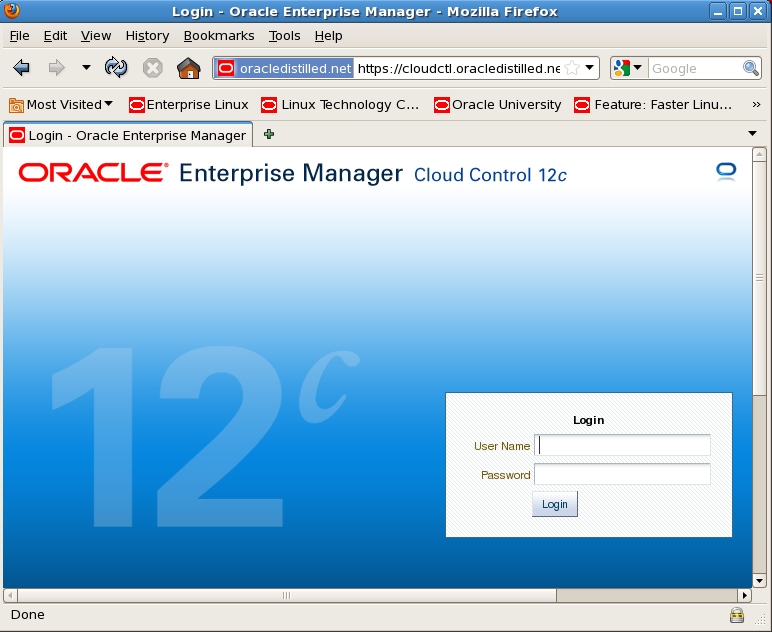772x632 pixels.
Task: Open the History menu
Action: click(147, 36)
